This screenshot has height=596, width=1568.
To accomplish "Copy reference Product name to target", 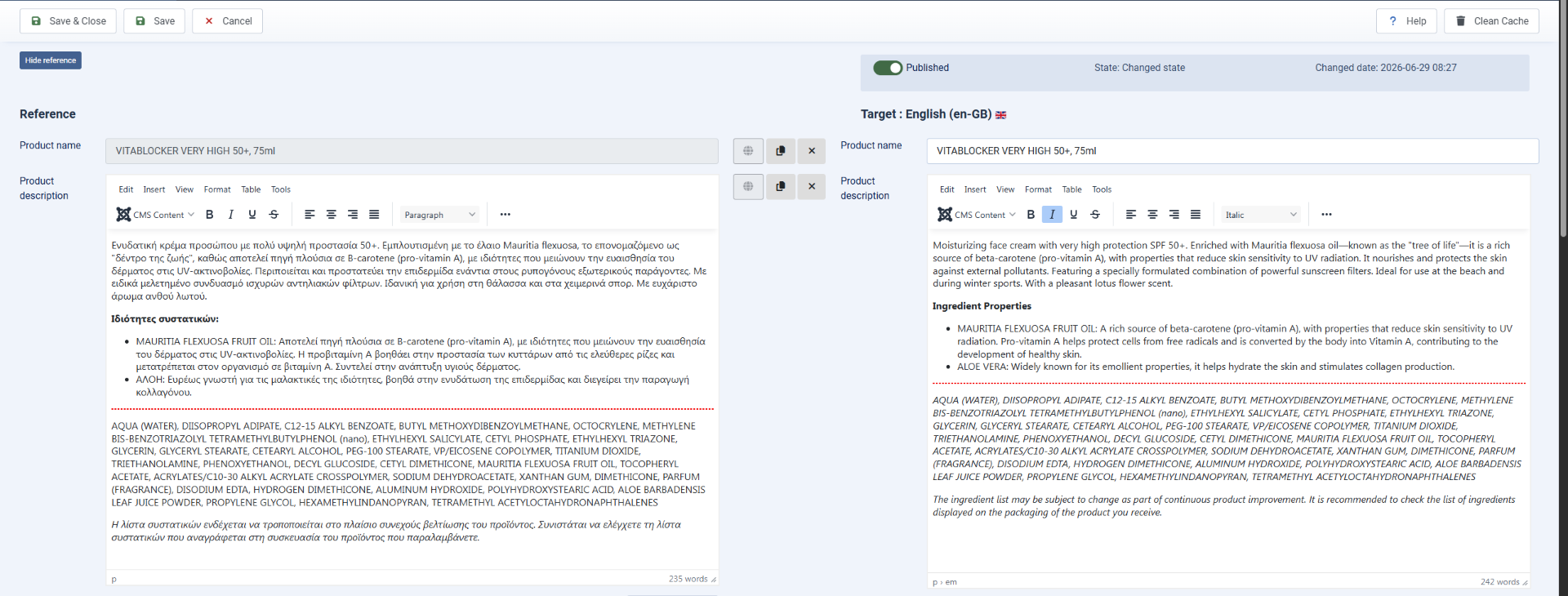I will [x=780, y=151].
